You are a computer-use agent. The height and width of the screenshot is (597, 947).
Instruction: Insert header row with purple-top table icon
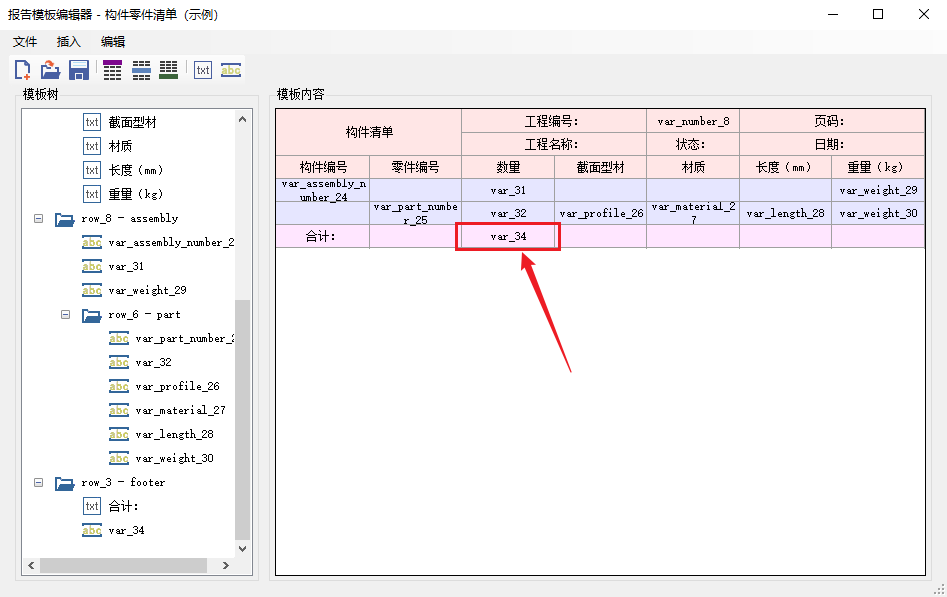(112, 70)
